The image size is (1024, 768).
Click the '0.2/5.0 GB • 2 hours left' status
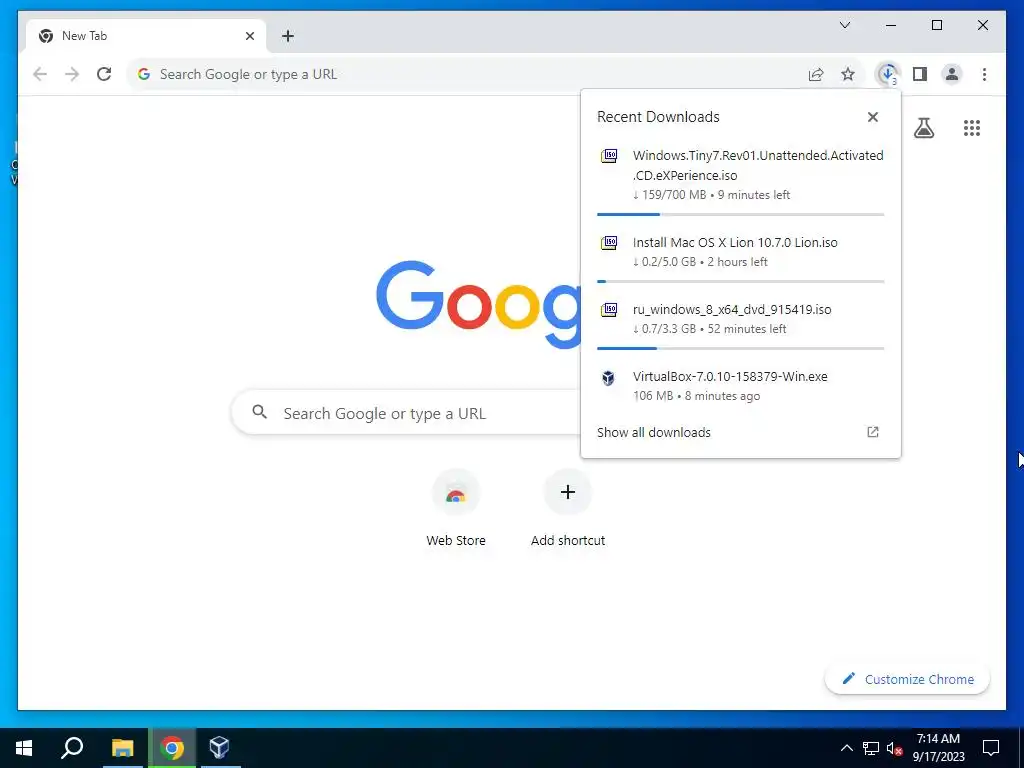700,262
